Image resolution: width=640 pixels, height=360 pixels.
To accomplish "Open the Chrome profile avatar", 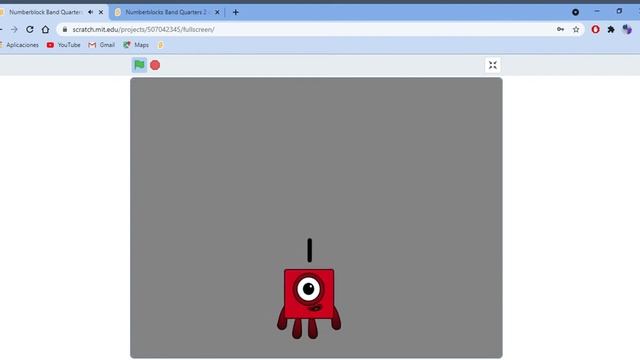I will click(x=627, y=29).
